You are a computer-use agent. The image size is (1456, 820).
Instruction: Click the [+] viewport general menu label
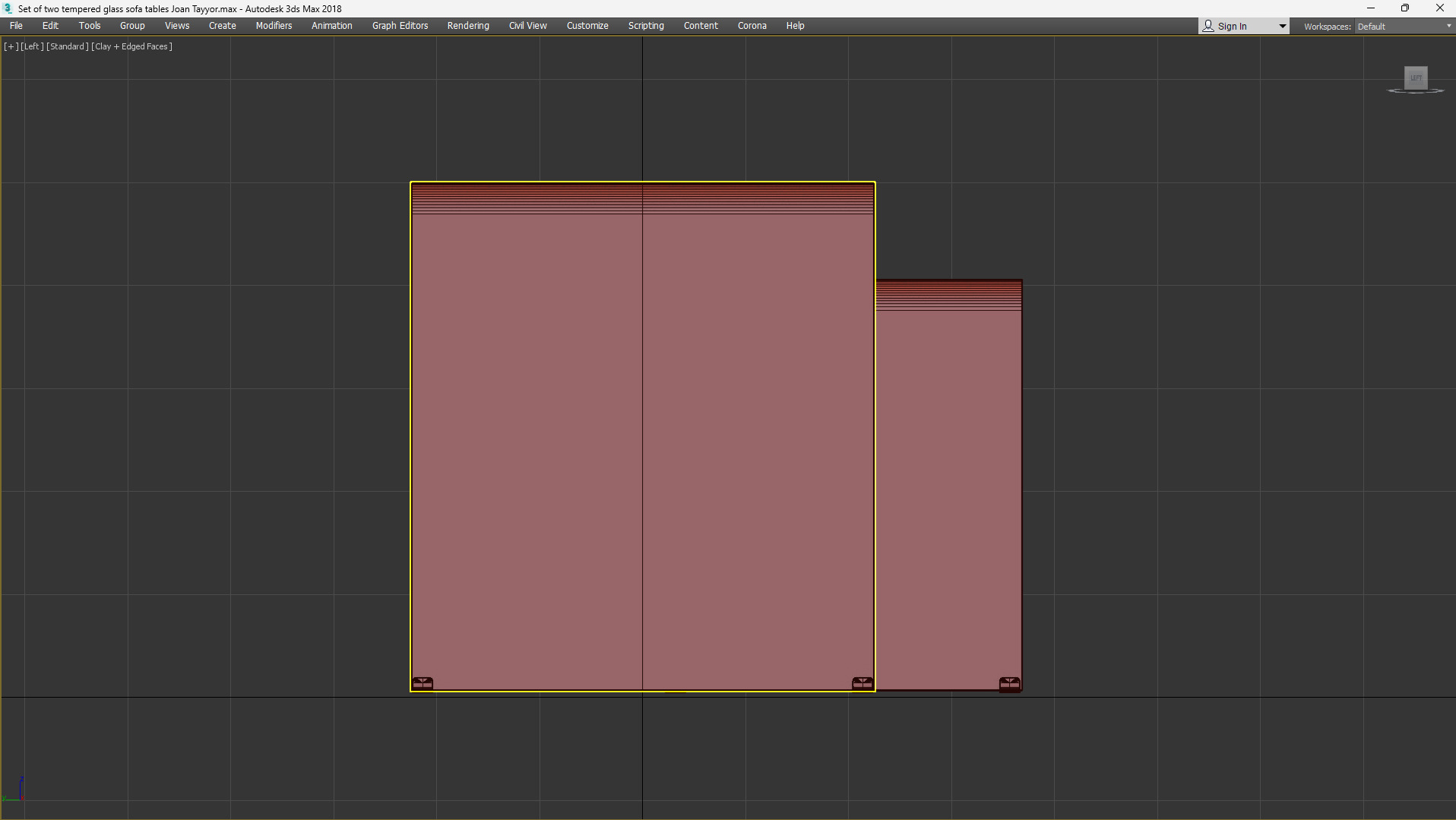[11, 46]
